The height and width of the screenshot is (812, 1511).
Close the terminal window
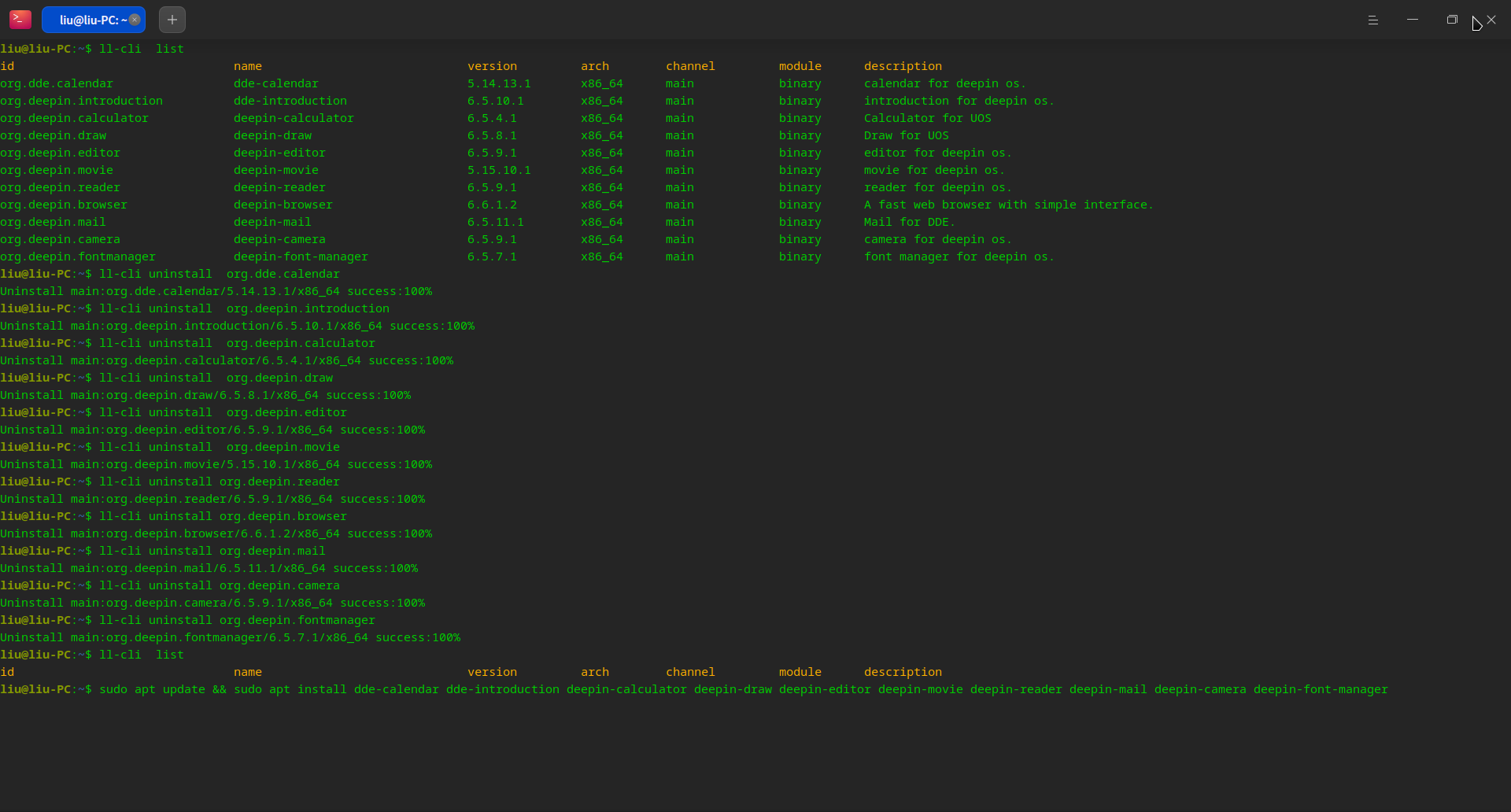(x=1491, y=20)
